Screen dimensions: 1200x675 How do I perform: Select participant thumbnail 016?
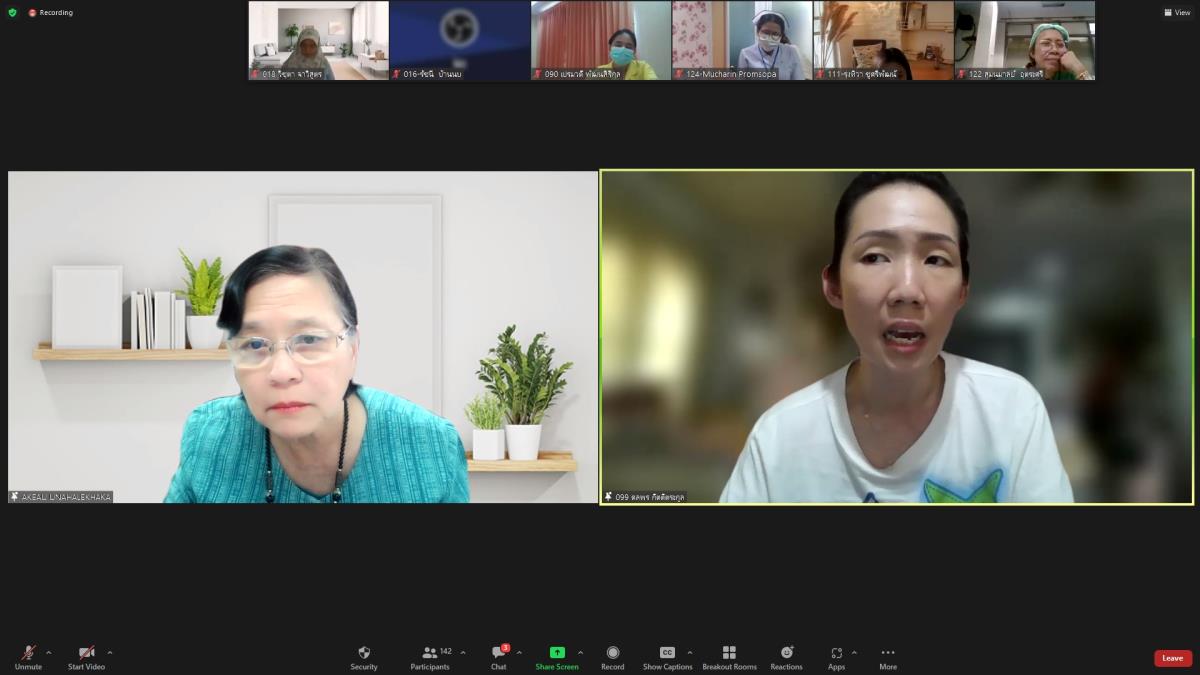(x=459, y=40)
